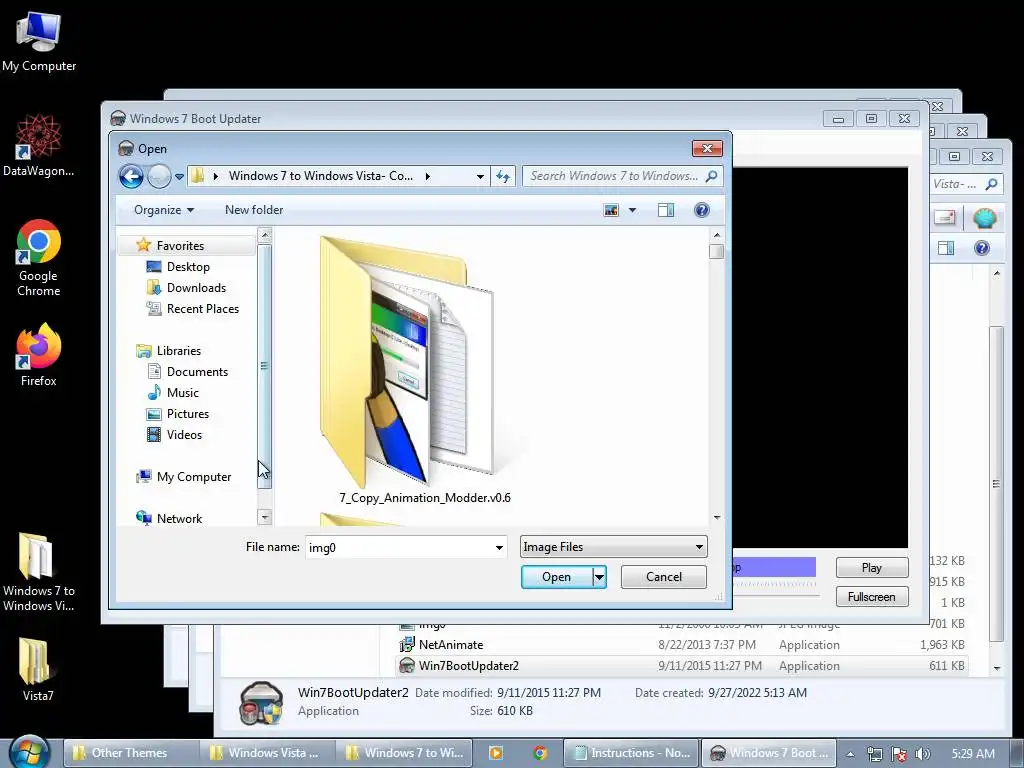Select the 7_Copy_Animation_Modder.v0.6 folder thumbnail
This screenshot has height=768, width=1024.
pos(424,371)
